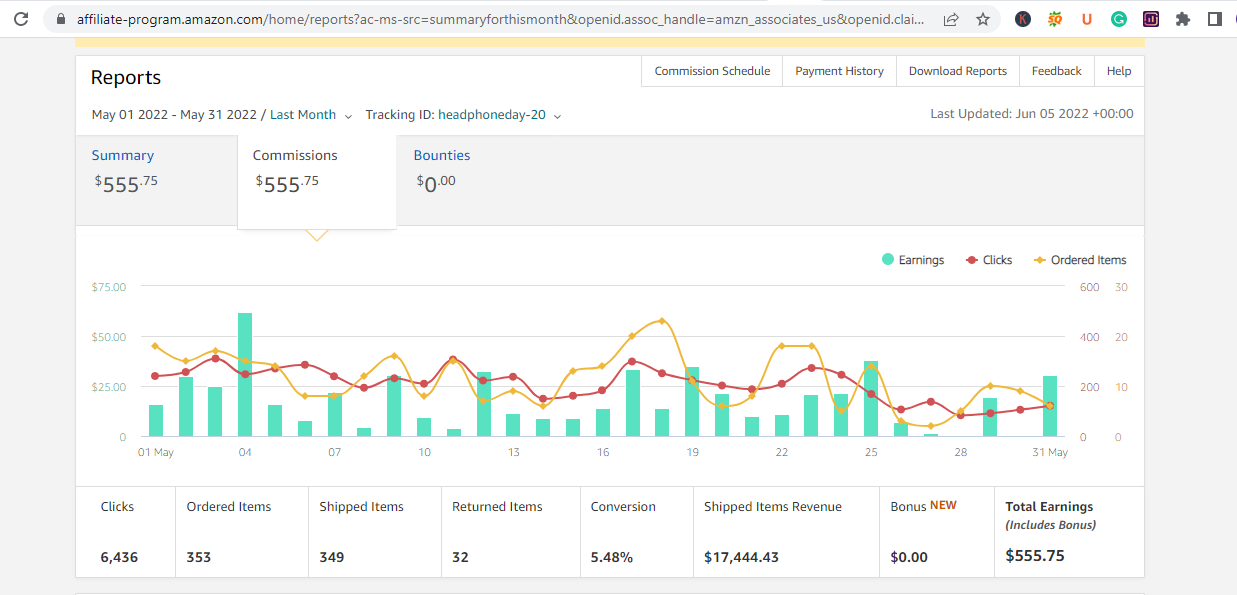Open the Extensions puzzle menu
This screenshot has height=595, width=1237.
(x=1183, y=19)
